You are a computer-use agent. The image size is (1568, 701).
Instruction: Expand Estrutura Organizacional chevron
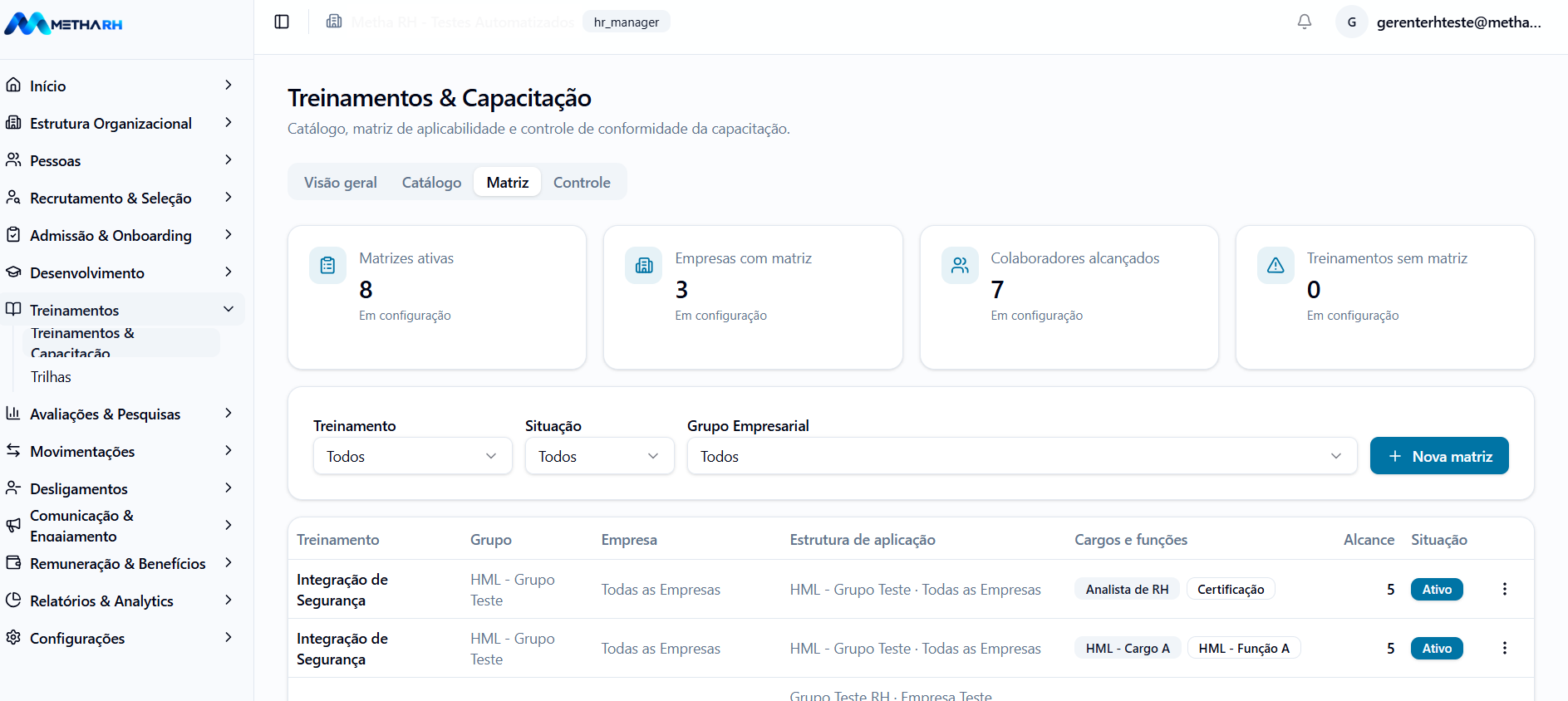(229, 122)
